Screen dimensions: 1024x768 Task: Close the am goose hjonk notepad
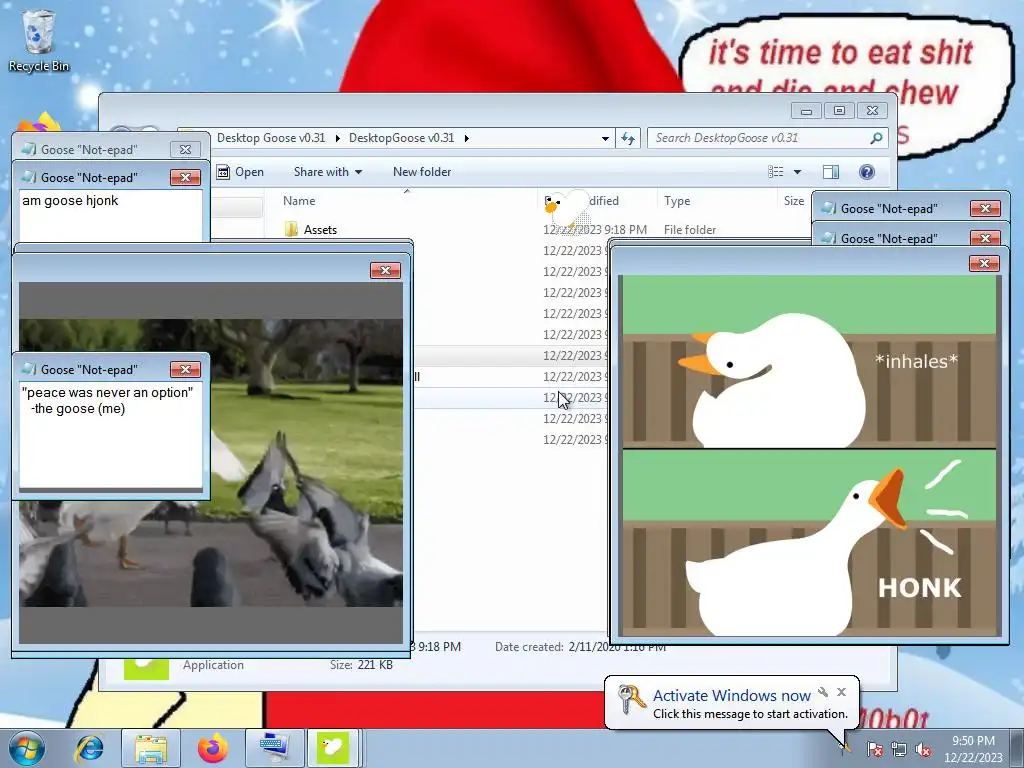[x=185, y=178]
